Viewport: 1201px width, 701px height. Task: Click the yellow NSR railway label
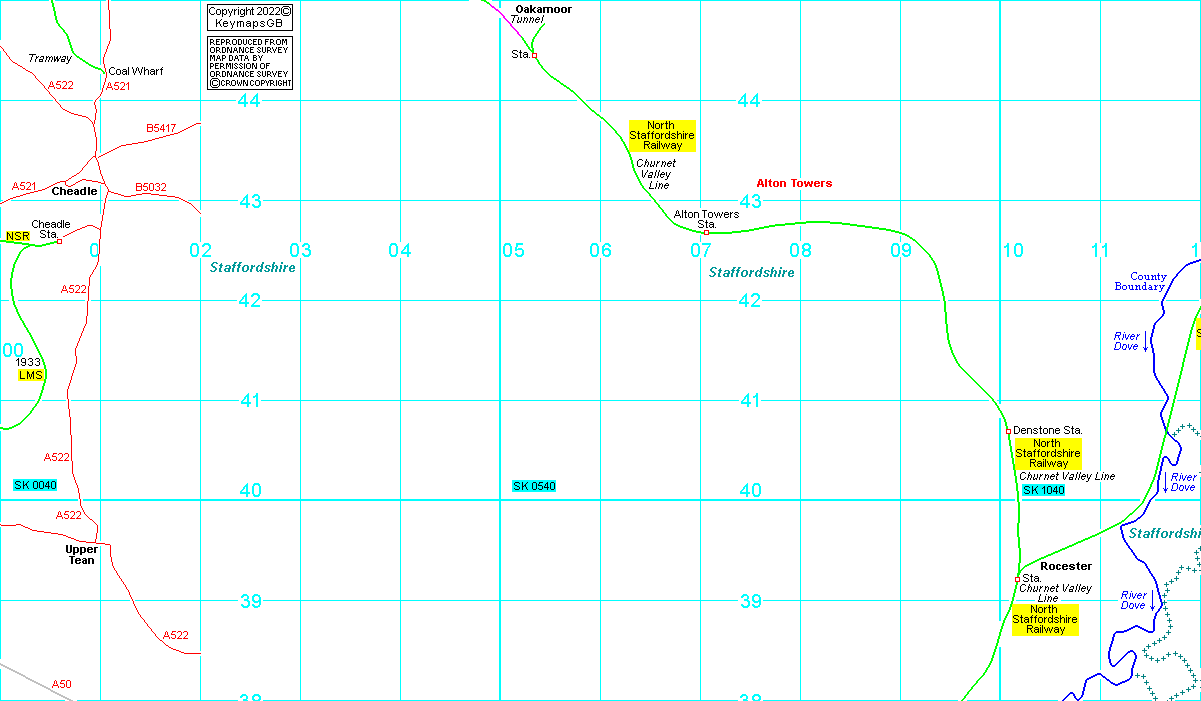point(17,237)
